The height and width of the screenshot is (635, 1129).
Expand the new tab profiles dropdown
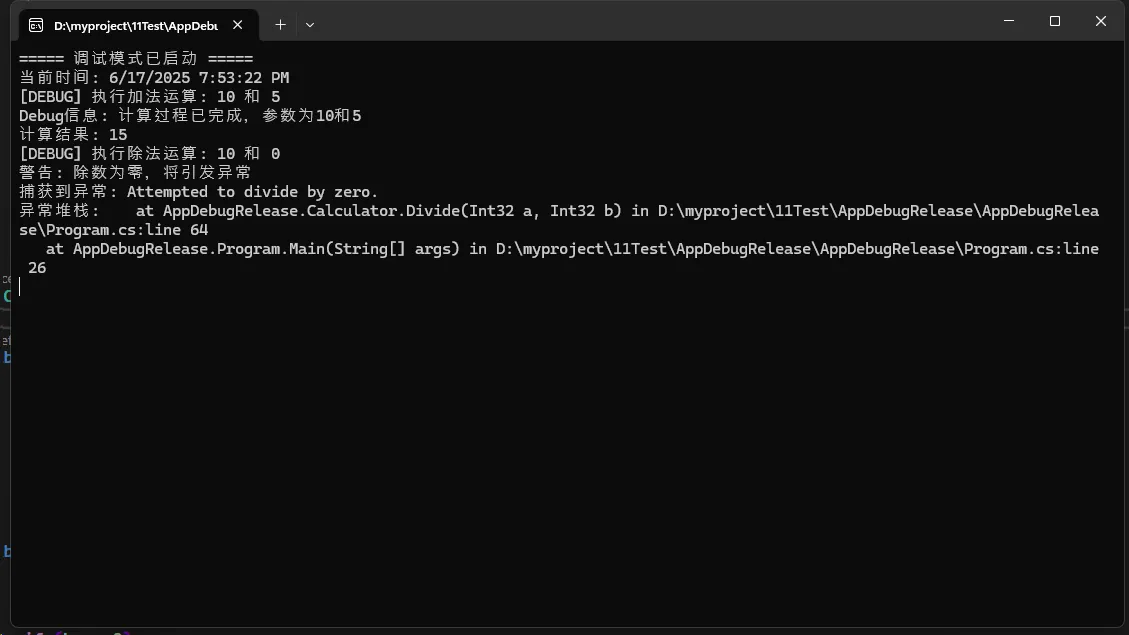pyautogui.click(x=310, y=25)
